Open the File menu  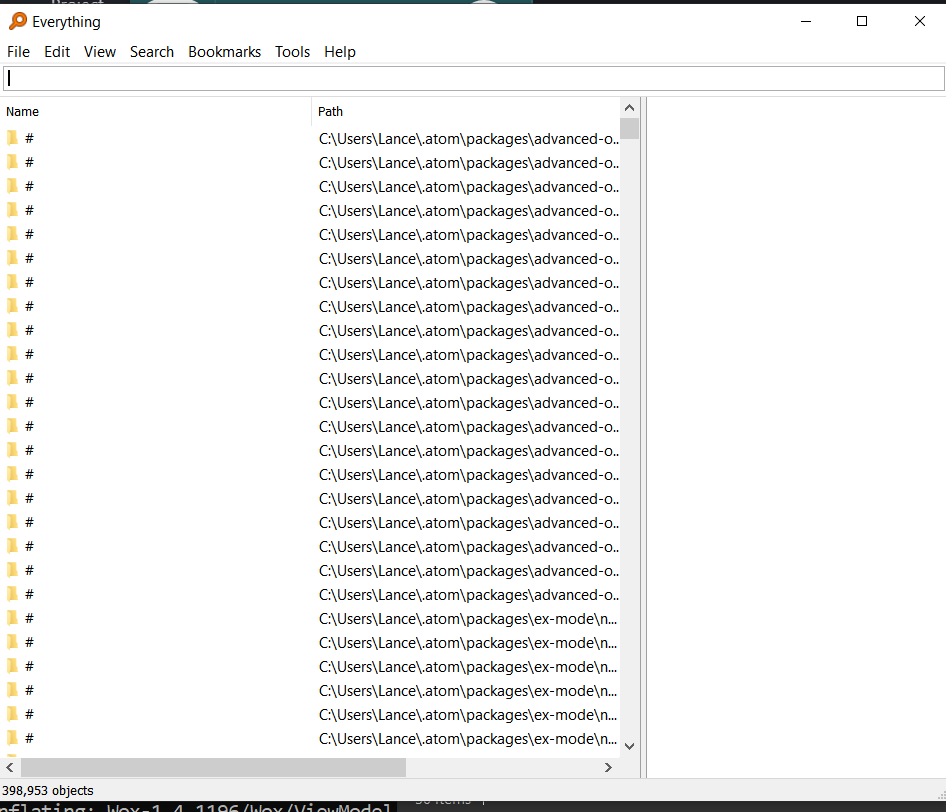click(x=18, y=51)
